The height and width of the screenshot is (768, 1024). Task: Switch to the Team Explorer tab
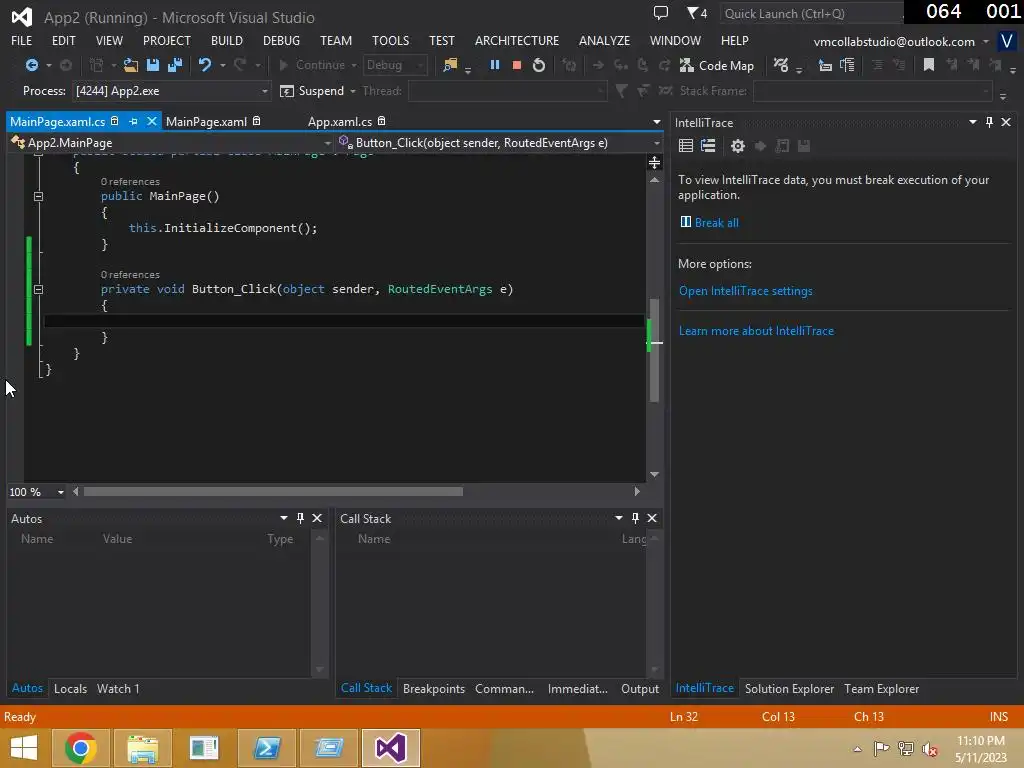click(x=881, y=688)
